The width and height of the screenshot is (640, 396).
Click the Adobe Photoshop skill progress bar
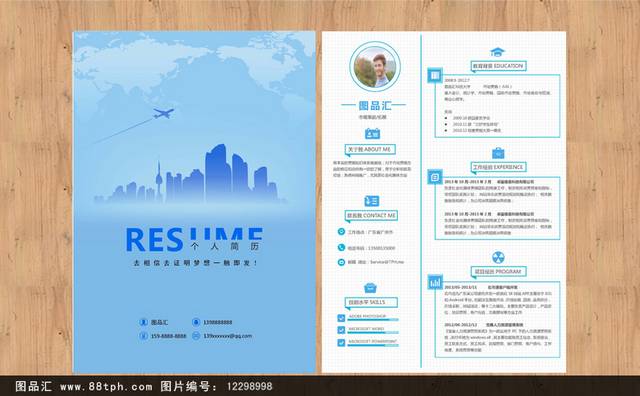tap(373, 320)
